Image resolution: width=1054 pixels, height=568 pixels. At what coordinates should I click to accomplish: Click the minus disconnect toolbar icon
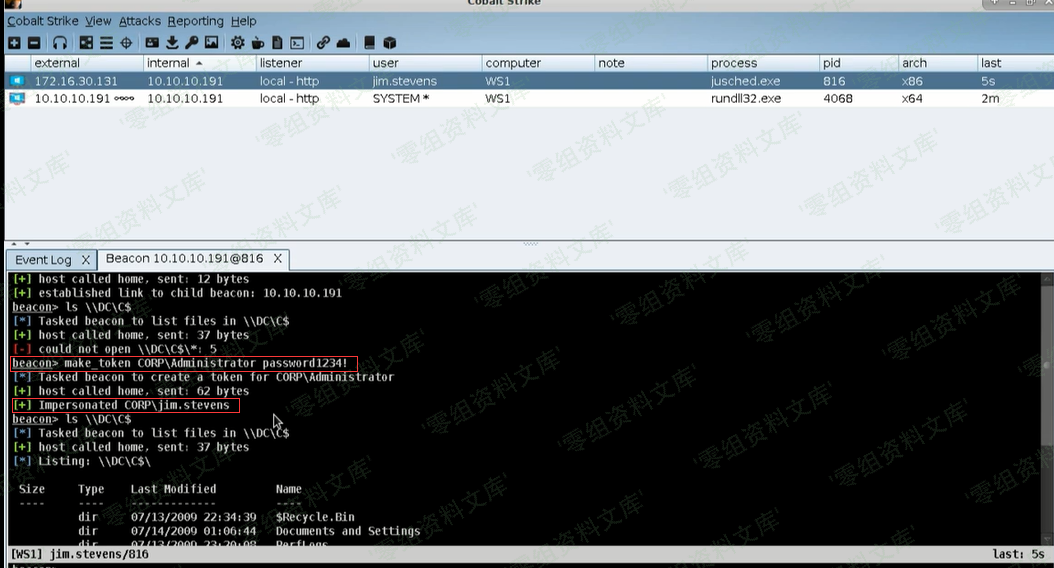pos(34,43)
